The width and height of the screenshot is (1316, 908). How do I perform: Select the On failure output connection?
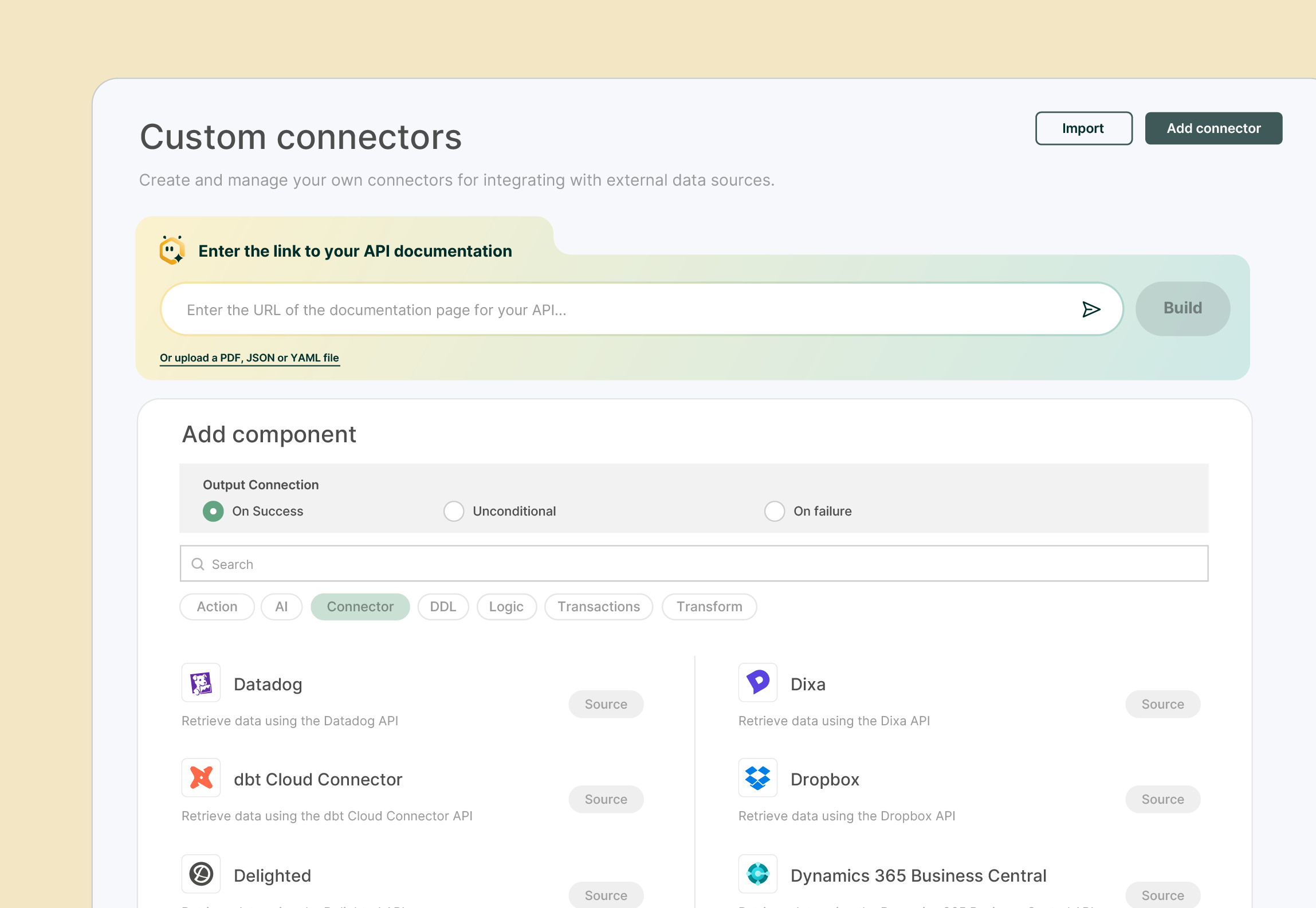pos(774,511)
